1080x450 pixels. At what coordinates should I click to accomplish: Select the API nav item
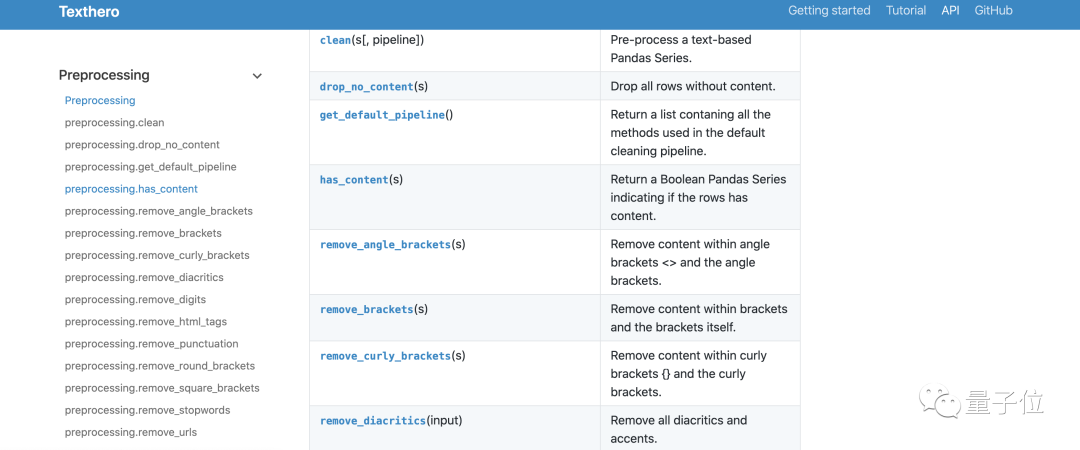[950, 11]
